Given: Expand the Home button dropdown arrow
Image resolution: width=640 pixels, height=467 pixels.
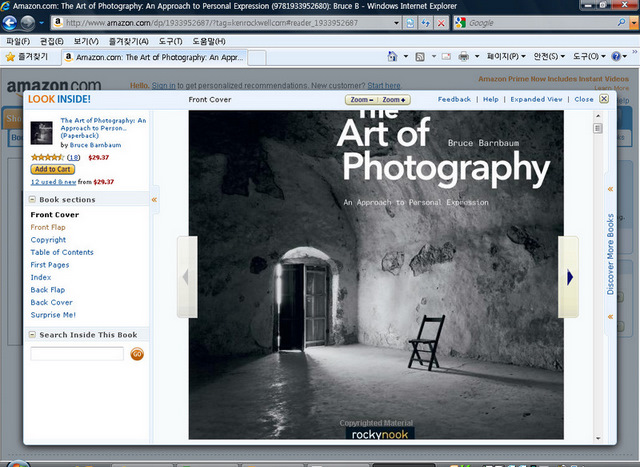Looking at the screenshot, I should (406, 56).
